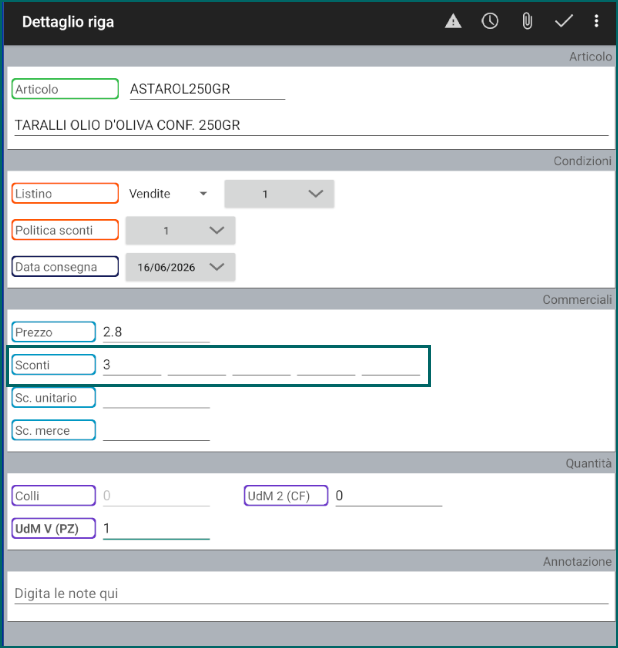
Task: Click the UdM V (PZ) label button
Action: click(x=54, y=528)
